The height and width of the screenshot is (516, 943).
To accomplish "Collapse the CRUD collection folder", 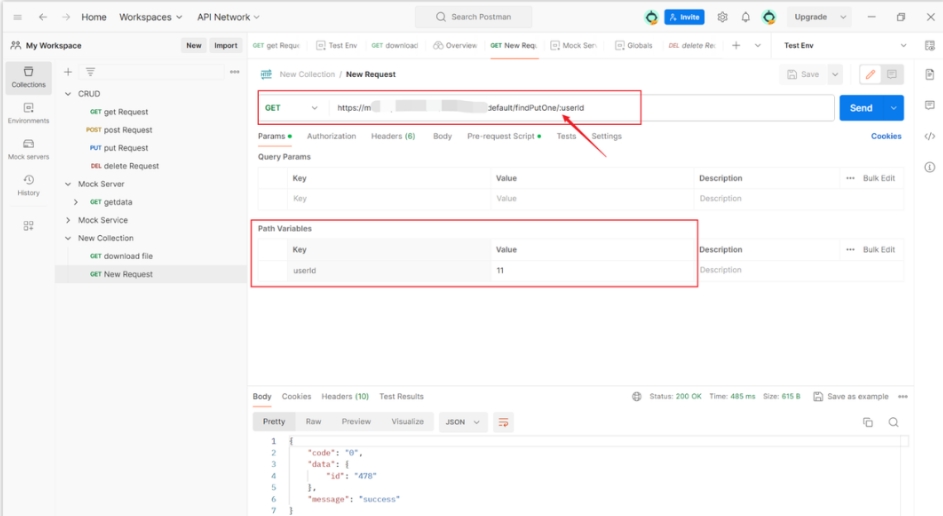I will pos(68,94).
